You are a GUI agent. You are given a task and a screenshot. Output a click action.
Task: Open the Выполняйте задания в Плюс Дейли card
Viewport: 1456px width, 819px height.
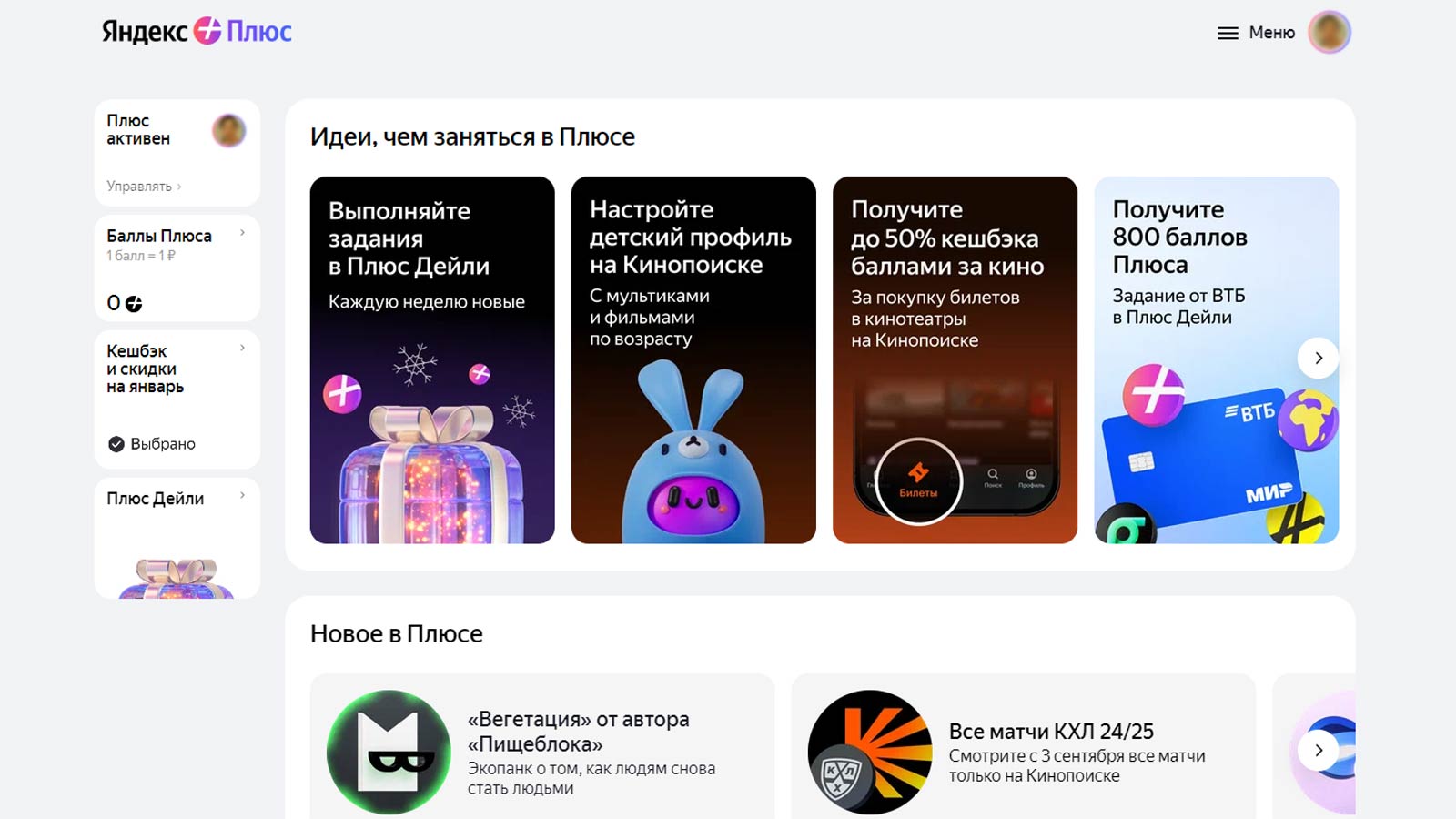tap(432, 360)
